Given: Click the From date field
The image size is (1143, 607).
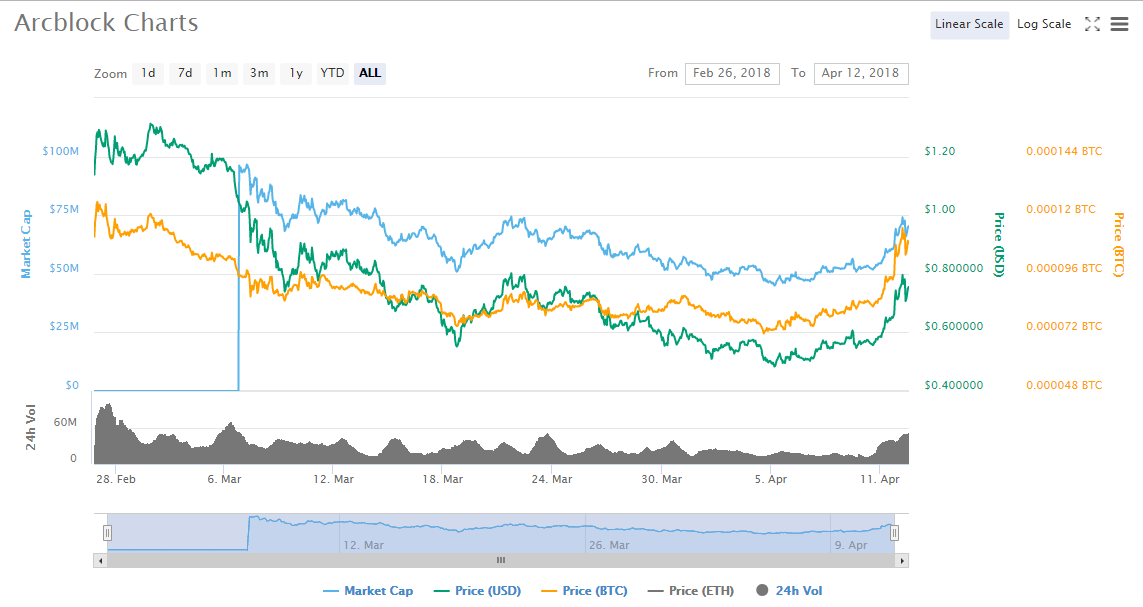Looking at the screenshot, I should tap(732, 73).
